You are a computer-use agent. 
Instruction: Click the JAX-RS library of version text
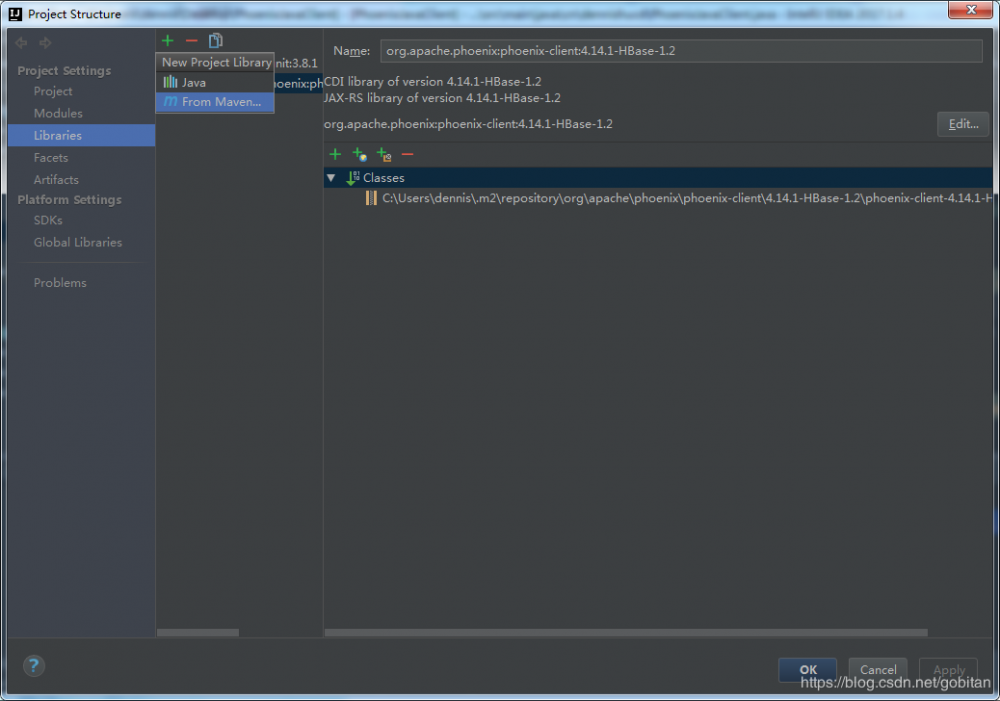tap(442, 98)
